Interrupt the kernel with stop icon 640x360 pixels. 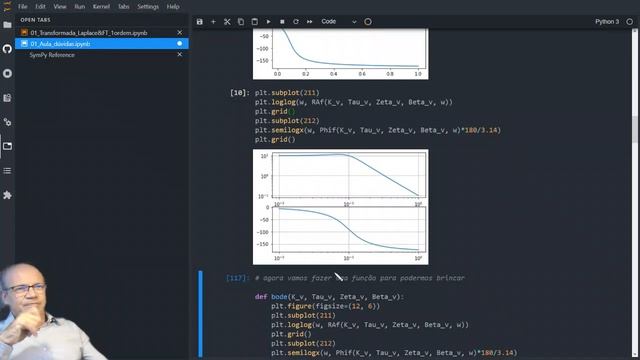tap(282, 22)
